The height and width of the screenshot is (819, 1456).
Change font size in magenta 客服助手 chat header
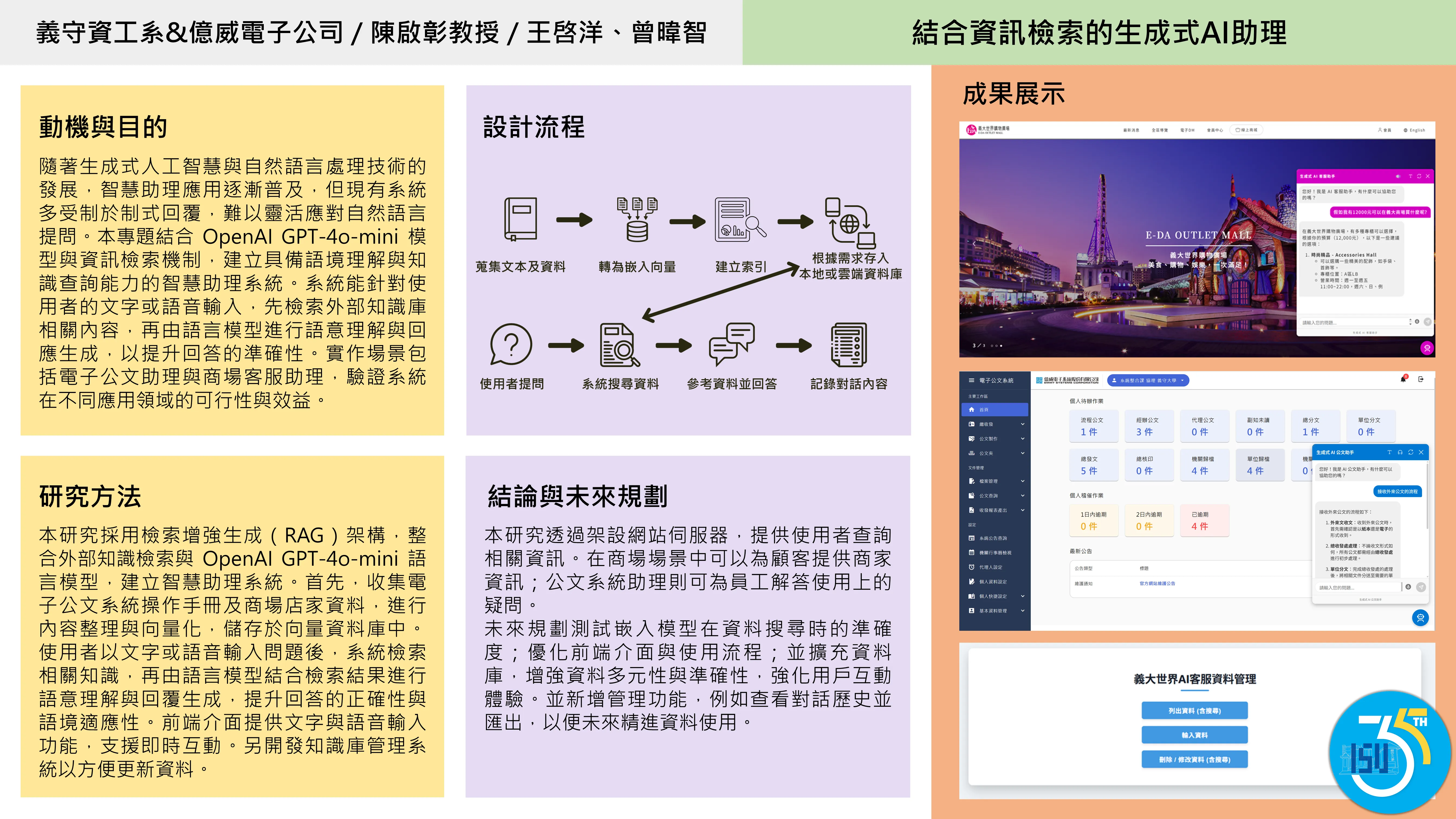(1410, 176)
